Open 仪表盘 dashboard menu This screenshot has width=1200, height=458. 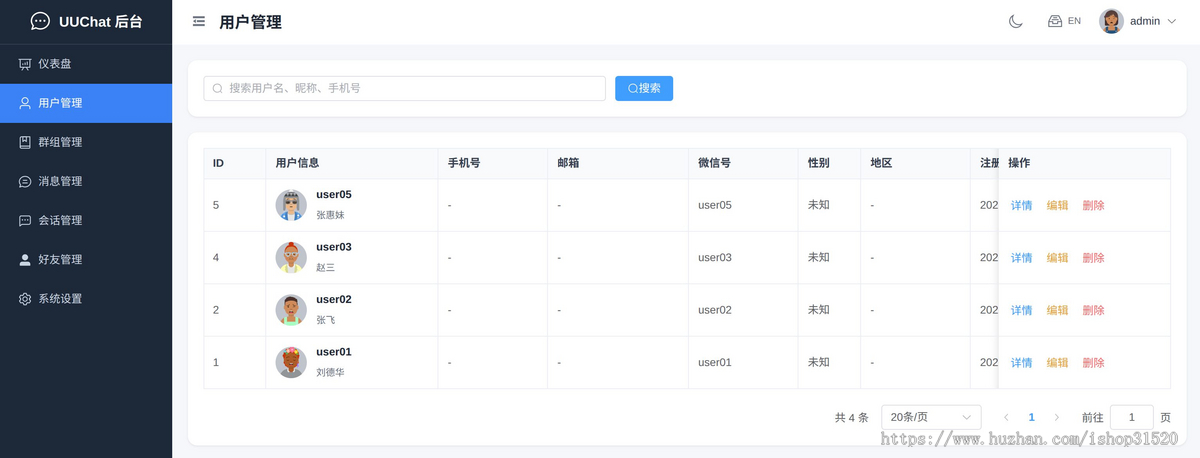point(86,64)
